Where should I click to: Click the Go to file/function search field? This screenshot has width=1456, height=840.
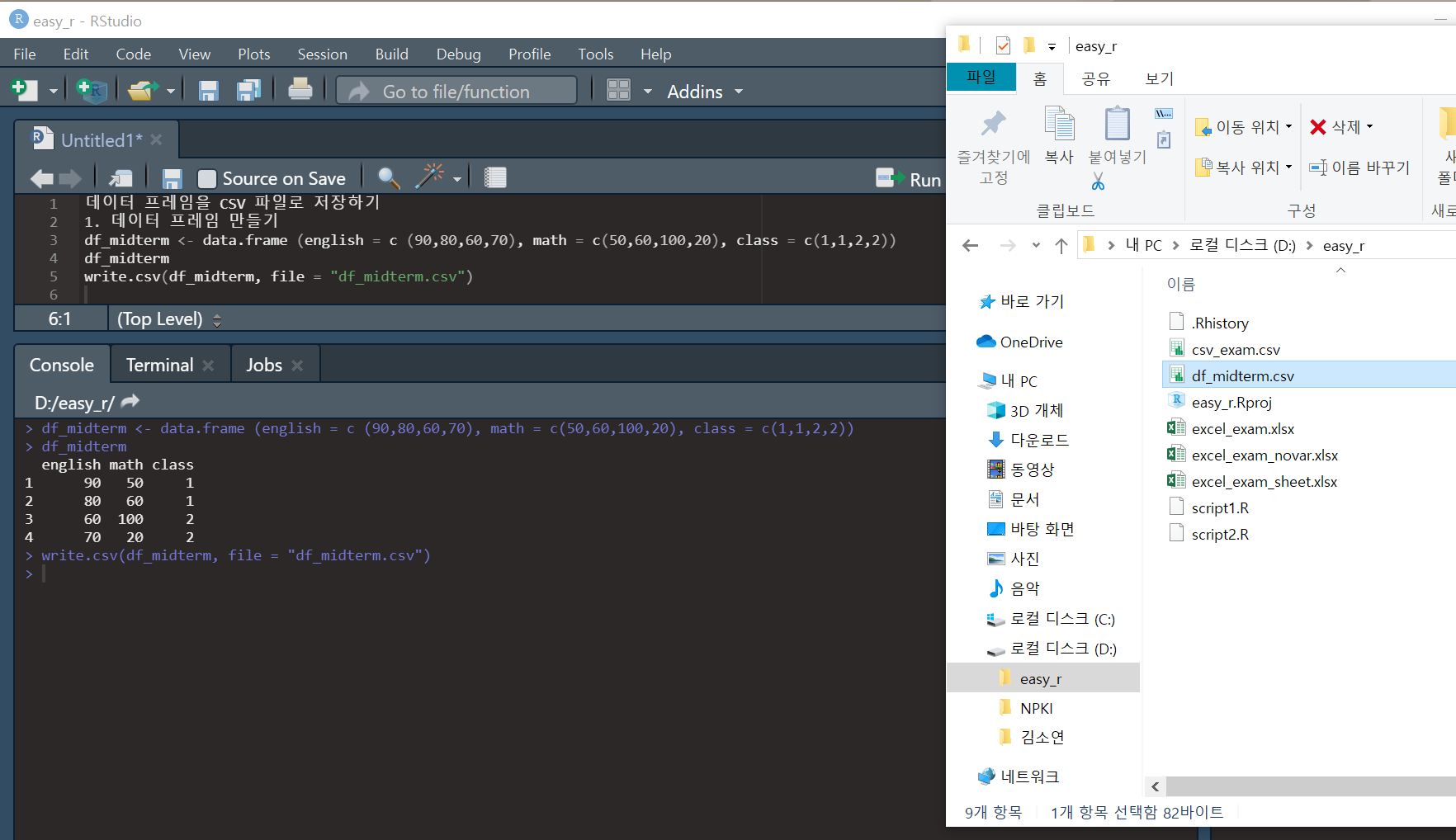(456, 91)
